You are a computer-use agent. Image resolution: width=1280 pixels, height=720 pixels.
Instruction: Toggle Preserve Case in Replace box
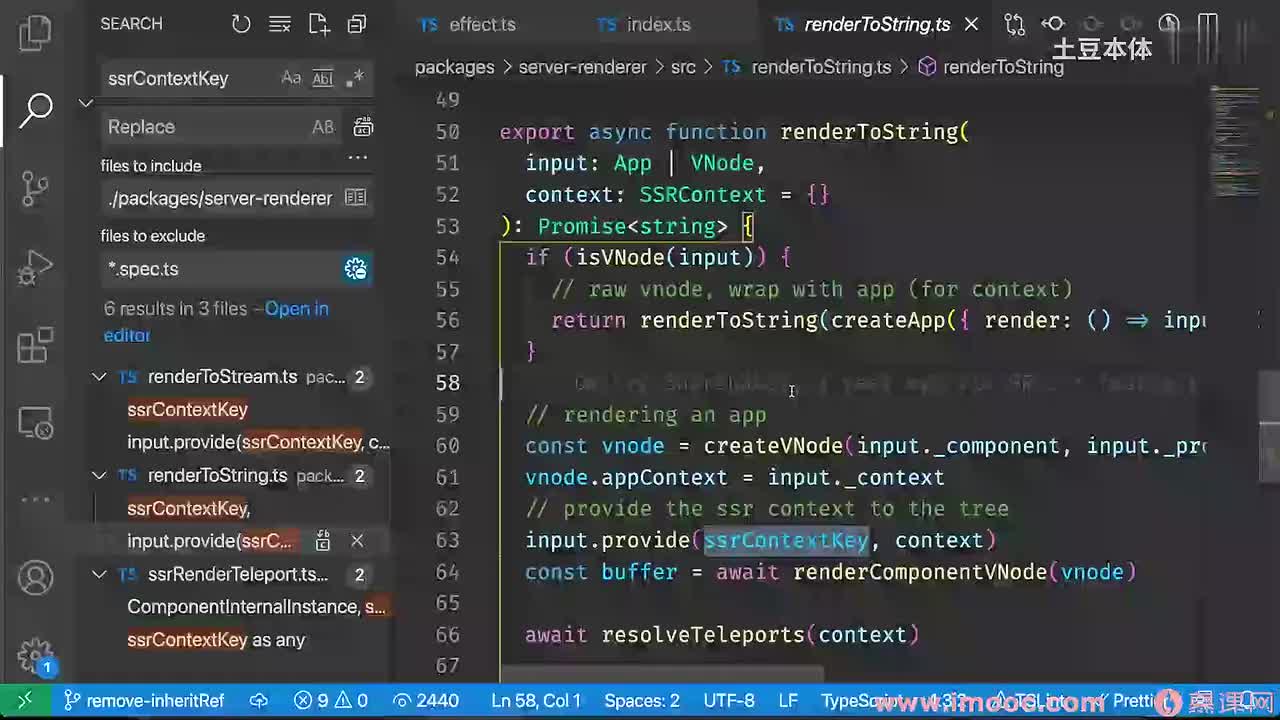[323, 127]
